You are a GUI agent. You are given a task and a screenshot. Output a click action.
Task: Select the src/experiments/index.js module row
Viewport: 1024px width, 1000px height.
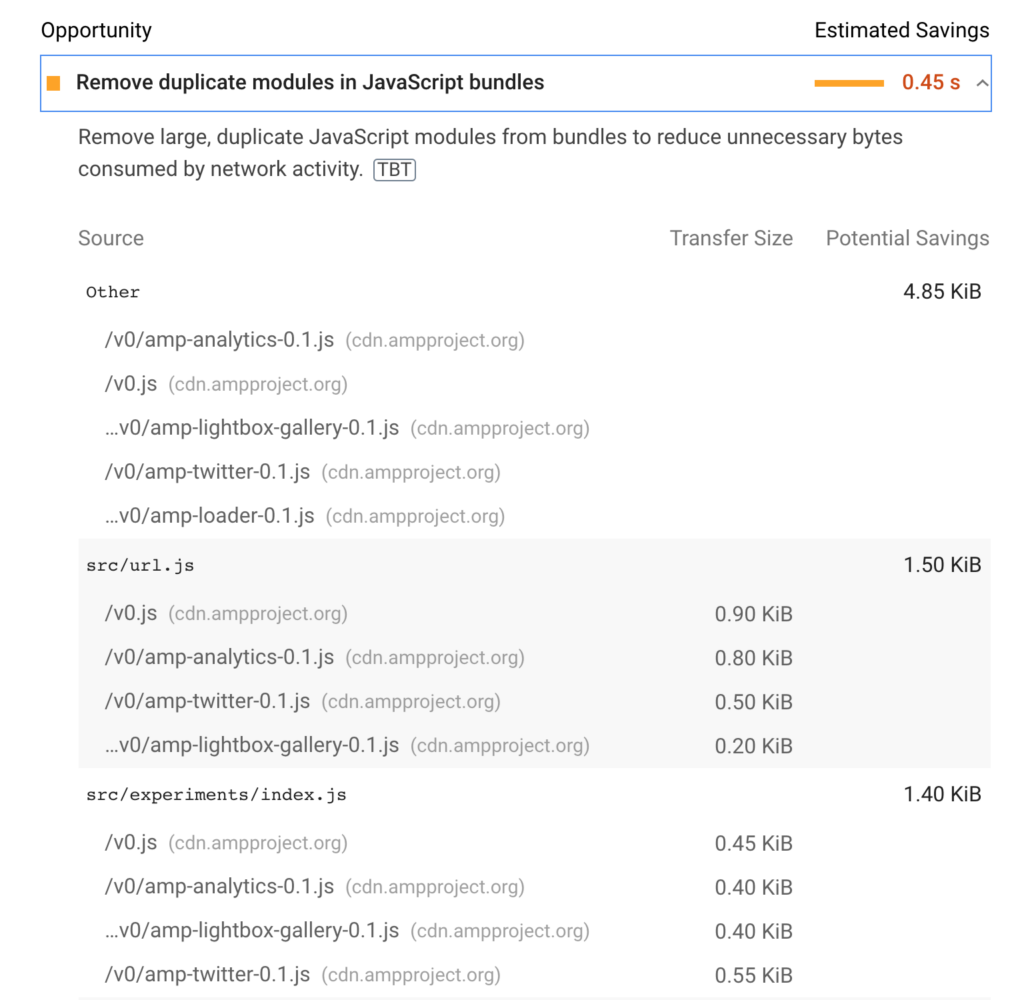coord(534,794)
